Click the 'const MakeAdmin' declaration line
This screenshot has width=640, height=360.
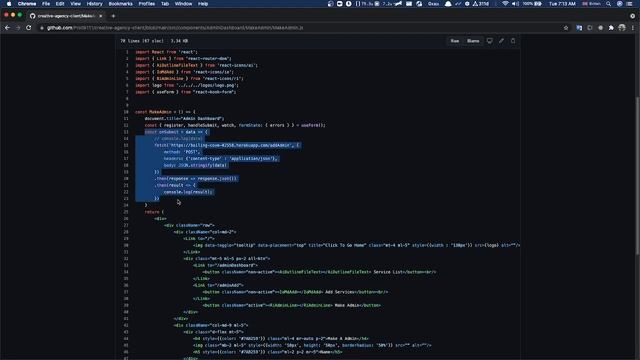point(165,112)
